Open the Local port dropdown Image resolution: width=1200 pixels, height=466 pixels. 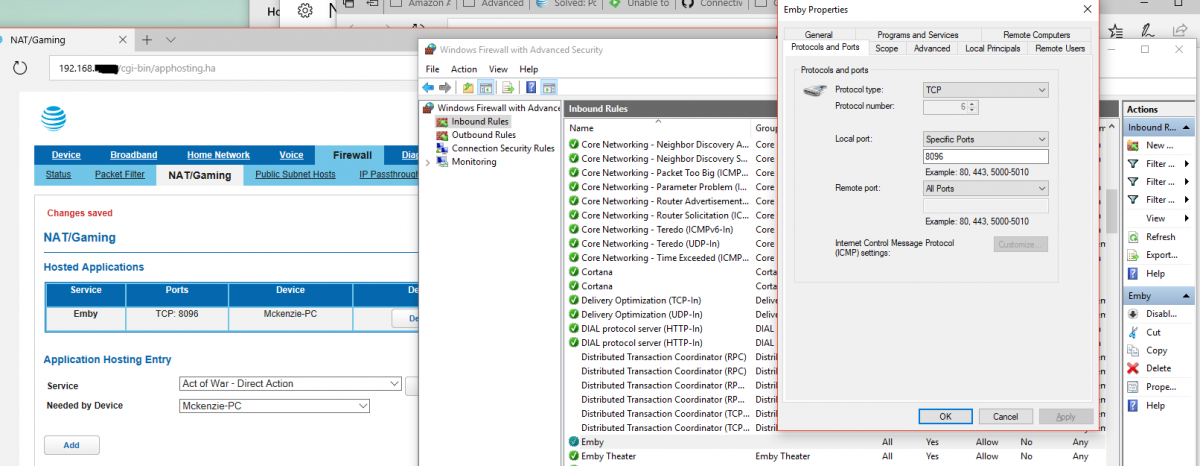coord(985,139)
